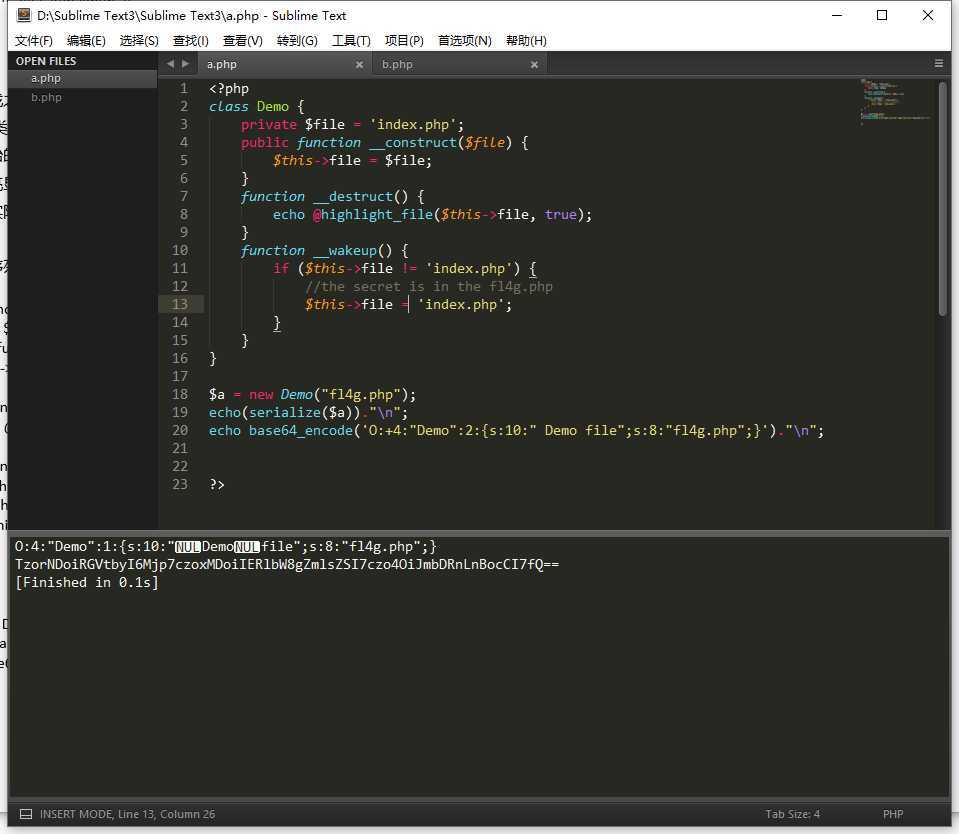
Task: Open the 项目(P) menu
Action: point(404,40)
